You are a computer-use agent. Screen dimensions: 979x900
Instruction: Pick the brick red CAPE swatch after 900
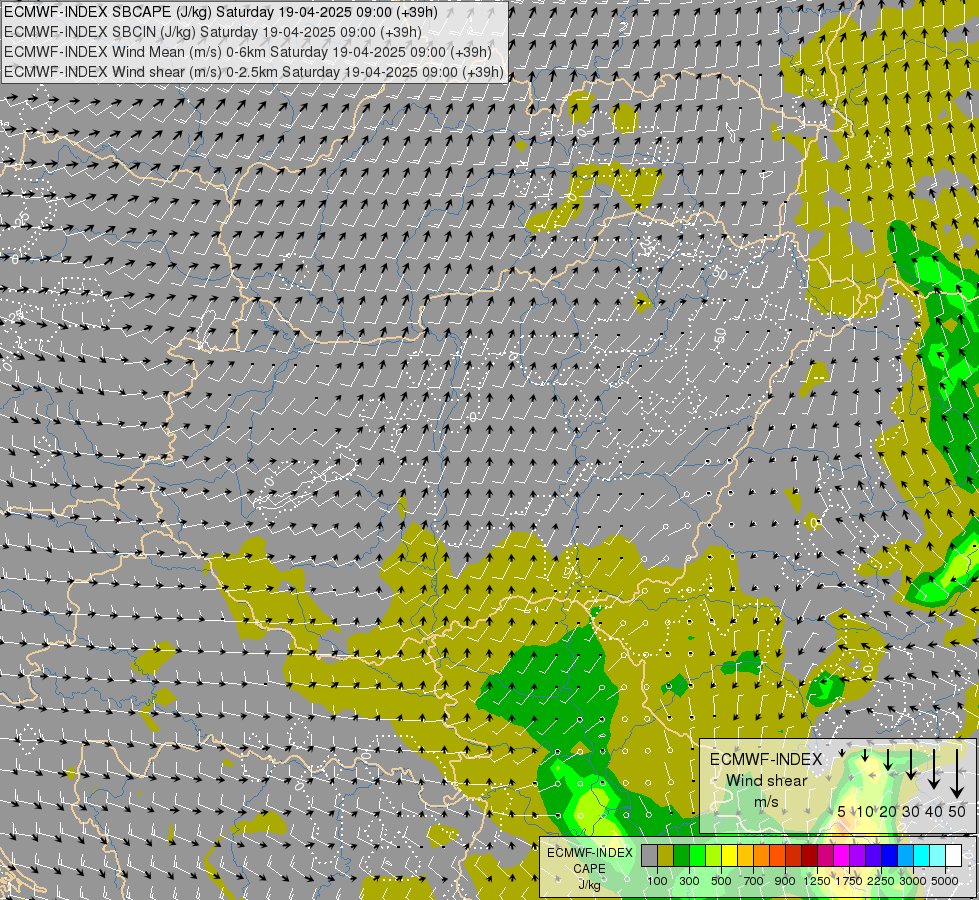pos(794,856)
